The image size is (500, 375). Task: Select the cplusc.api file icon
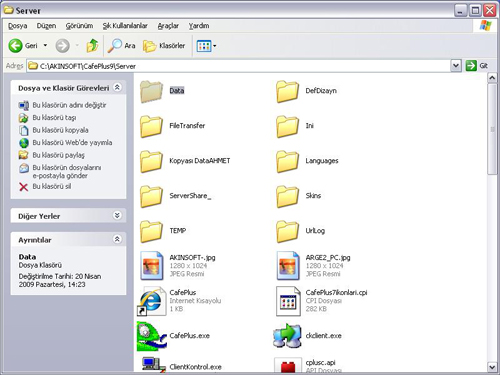(288, 365)
